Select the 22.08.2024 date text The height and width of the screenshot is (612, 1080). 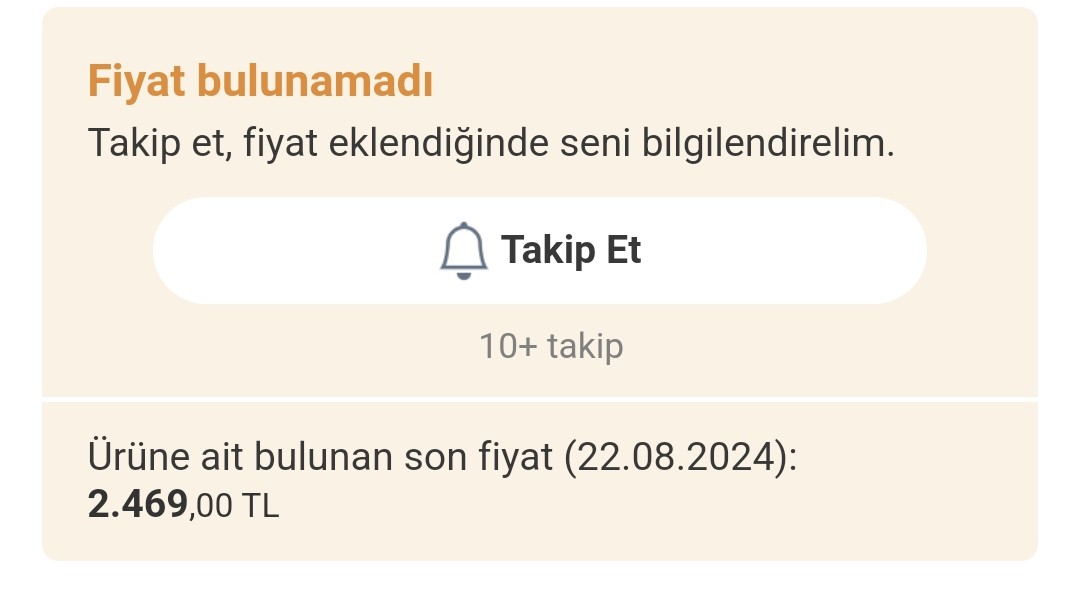click(676, 458)
